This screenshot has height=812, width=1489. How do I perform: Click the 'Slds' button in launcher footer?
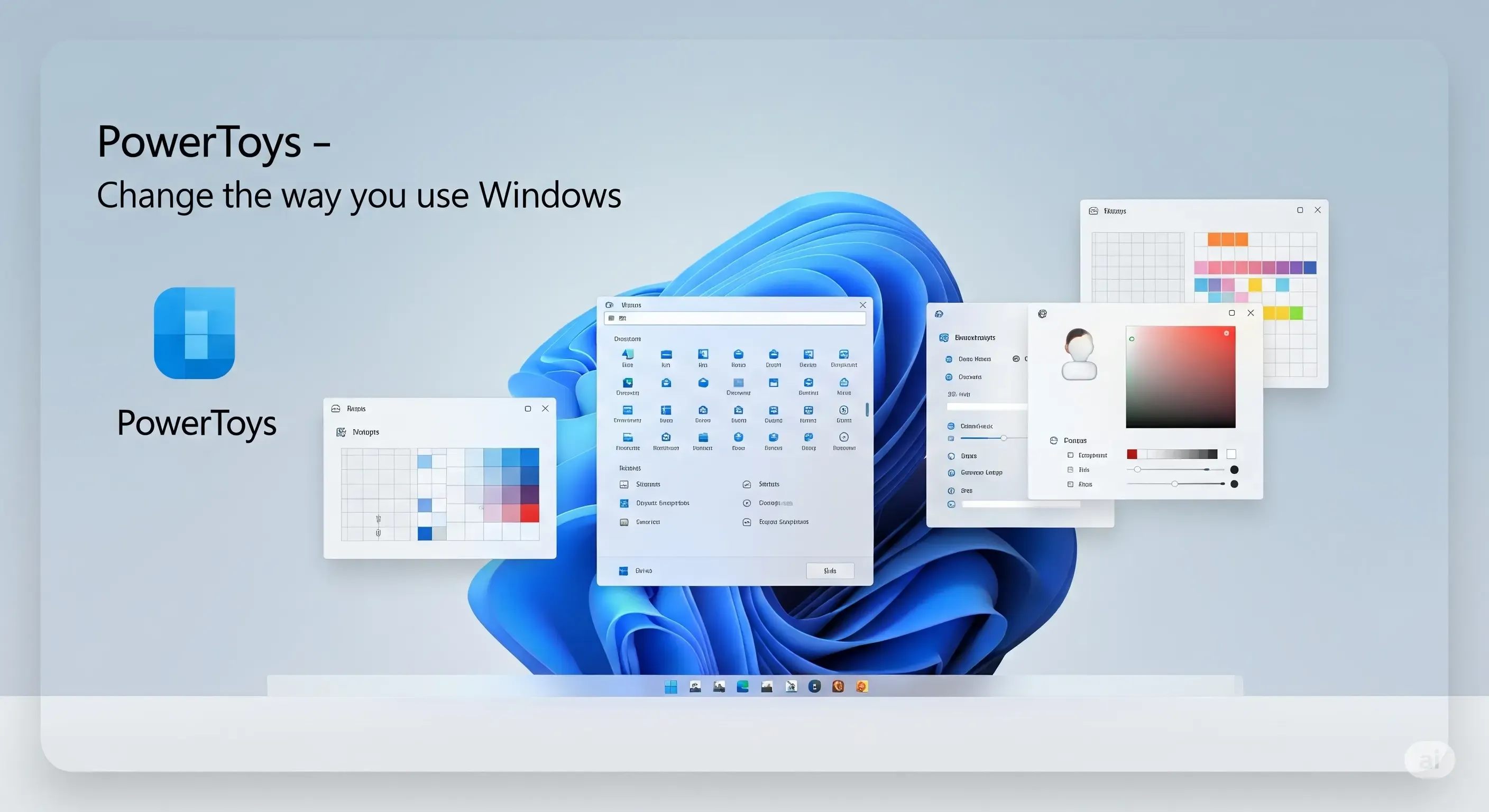[830, 571]
